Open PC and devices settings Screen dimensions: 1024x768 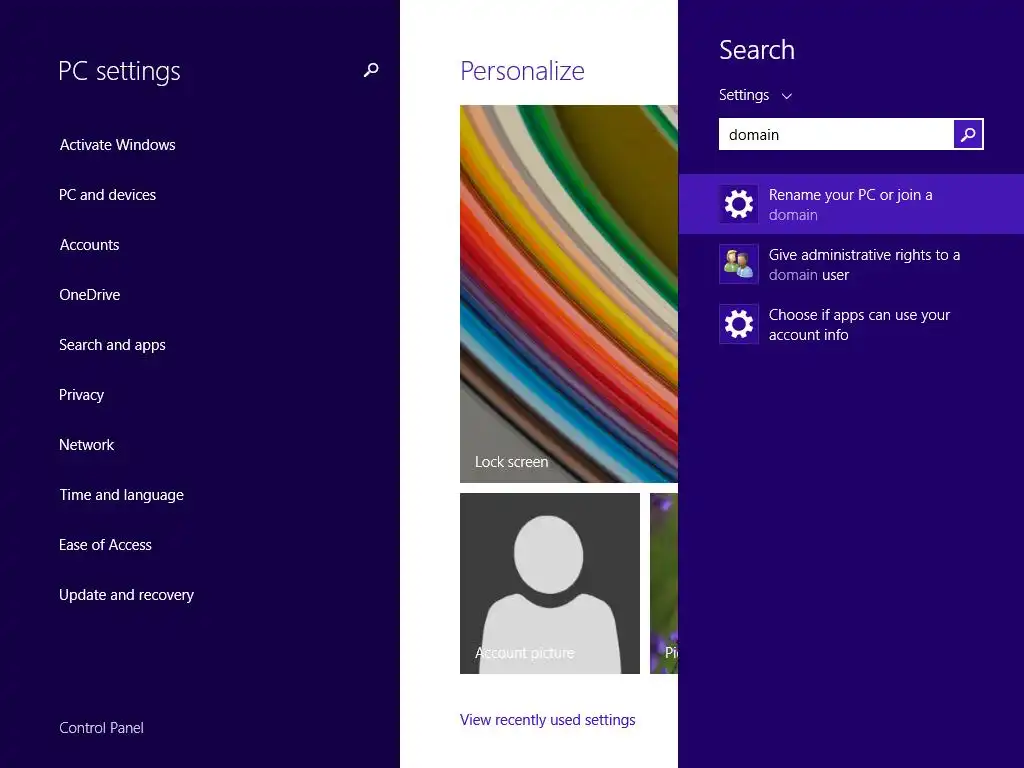(x=108, y=195)
